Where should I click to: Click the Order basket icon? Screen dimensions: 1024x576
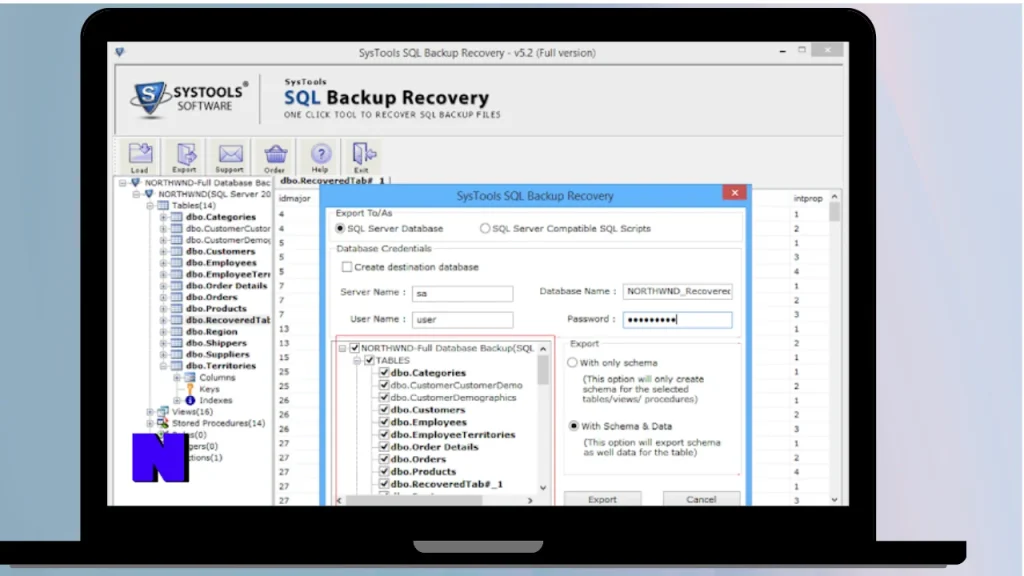[275, 157]
